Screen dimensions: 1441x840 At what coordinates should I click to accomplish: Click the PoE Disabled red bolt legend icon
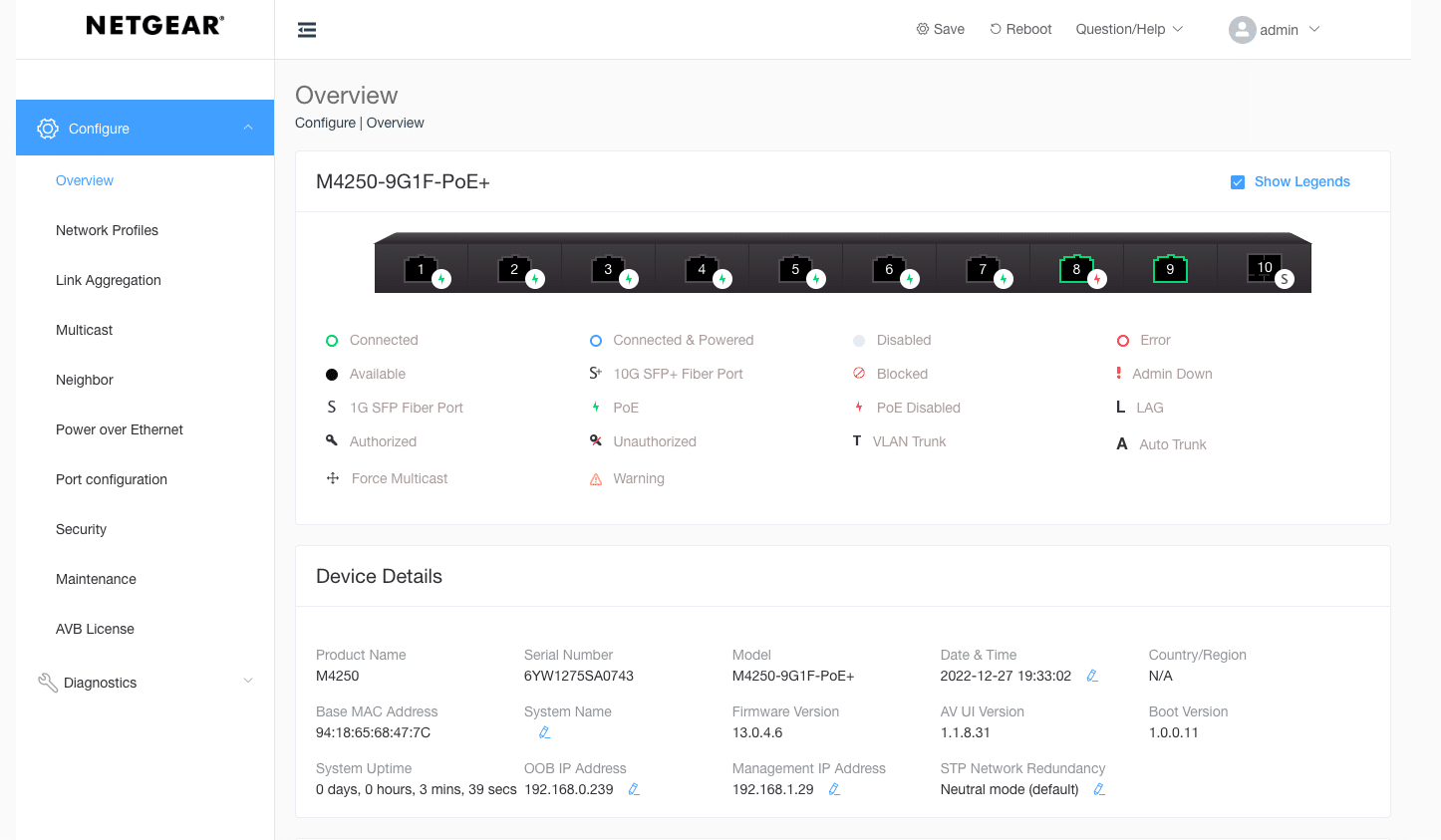point(859,408)
